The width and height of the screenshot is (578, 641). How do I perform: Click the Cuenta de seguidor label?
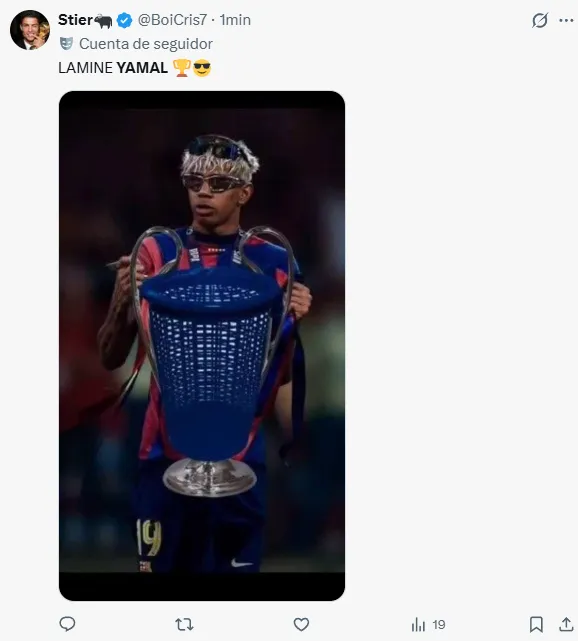146,44
